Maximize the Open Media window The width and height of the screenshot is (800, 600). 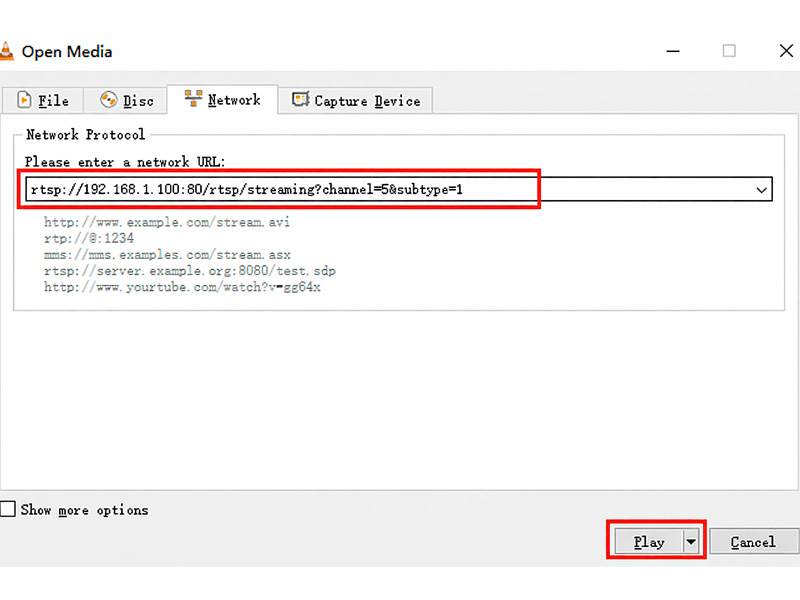[729, 51]
